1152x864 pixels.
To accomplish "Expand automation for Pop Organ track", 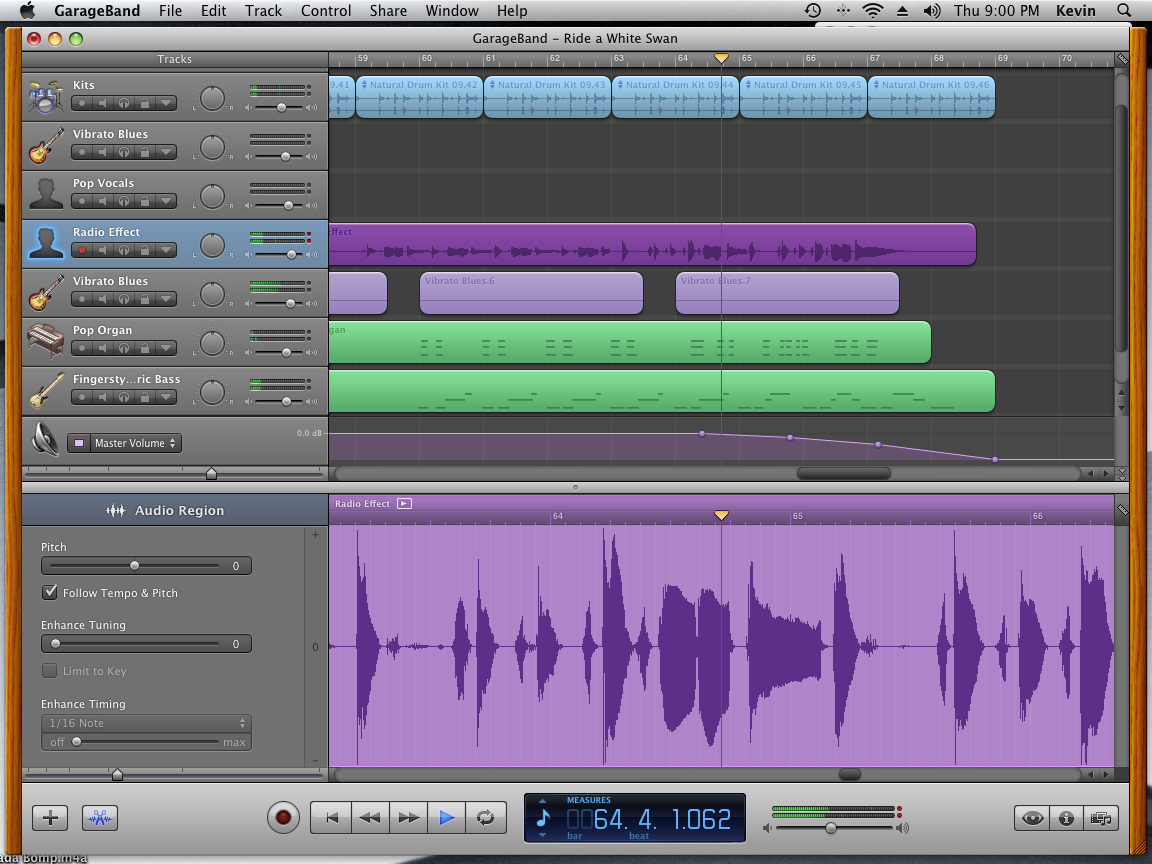I will (x=166, y=348).
